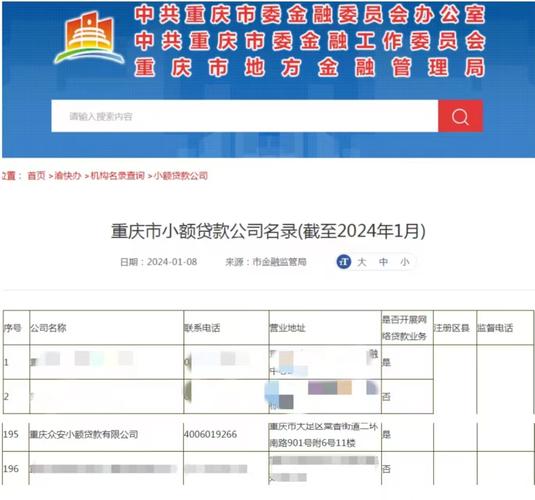The height and width of the screenshot is (500, 535).
Task: Set font size to 中
Action: point(383,262)
